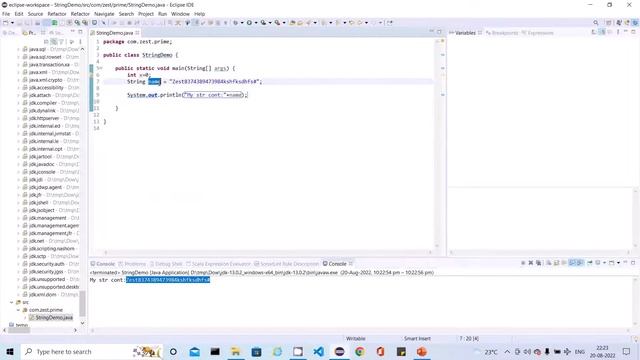
Task: Click 'Smart Insert' in status bar
Action: [x=417, y=338]
